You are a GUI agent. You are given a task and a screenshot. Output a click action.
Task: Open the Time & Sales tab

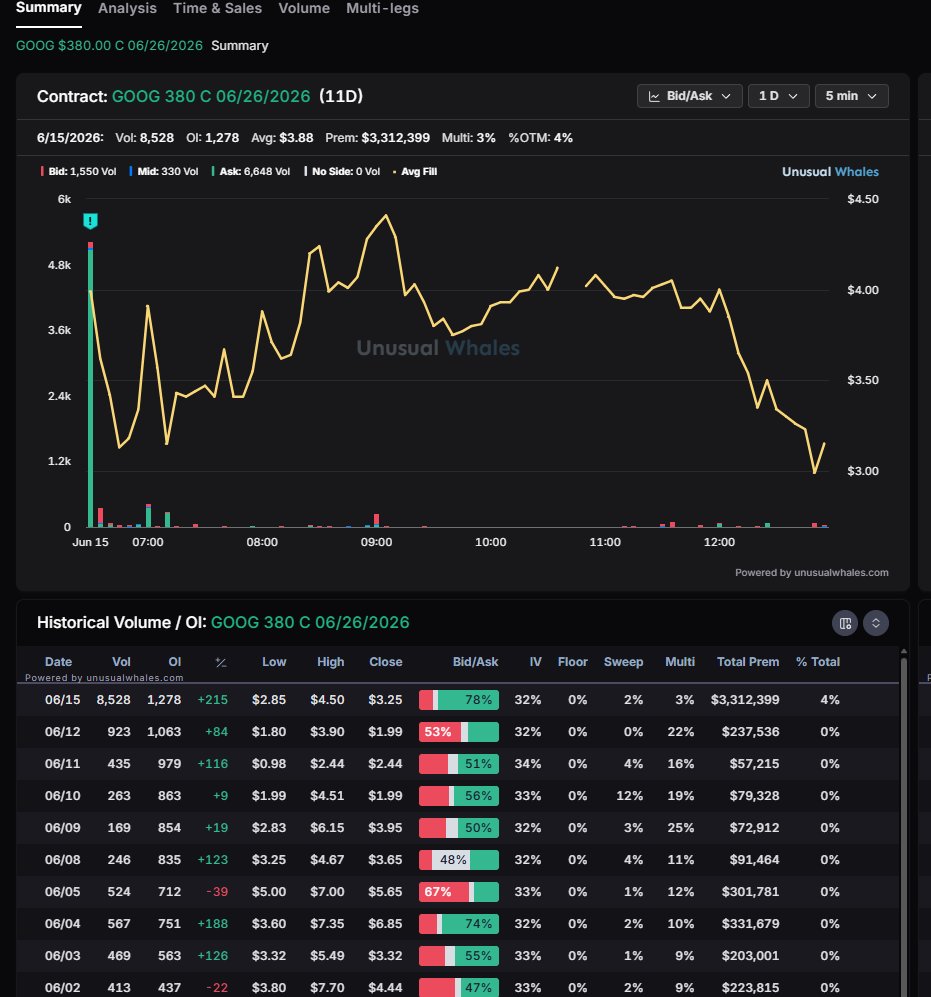(217, 8)
